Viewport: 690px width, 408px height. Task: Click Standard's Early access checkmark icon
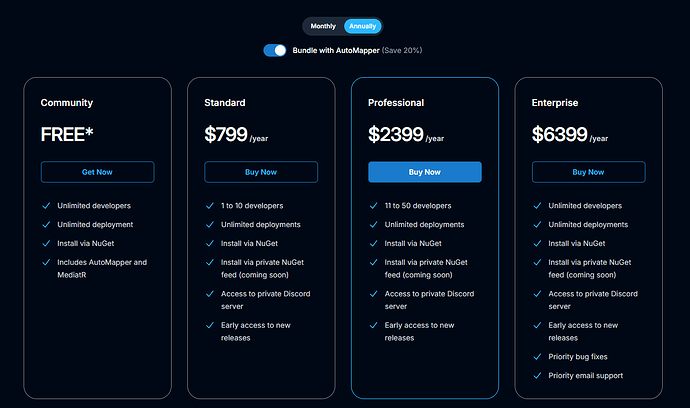click(210, 325)
